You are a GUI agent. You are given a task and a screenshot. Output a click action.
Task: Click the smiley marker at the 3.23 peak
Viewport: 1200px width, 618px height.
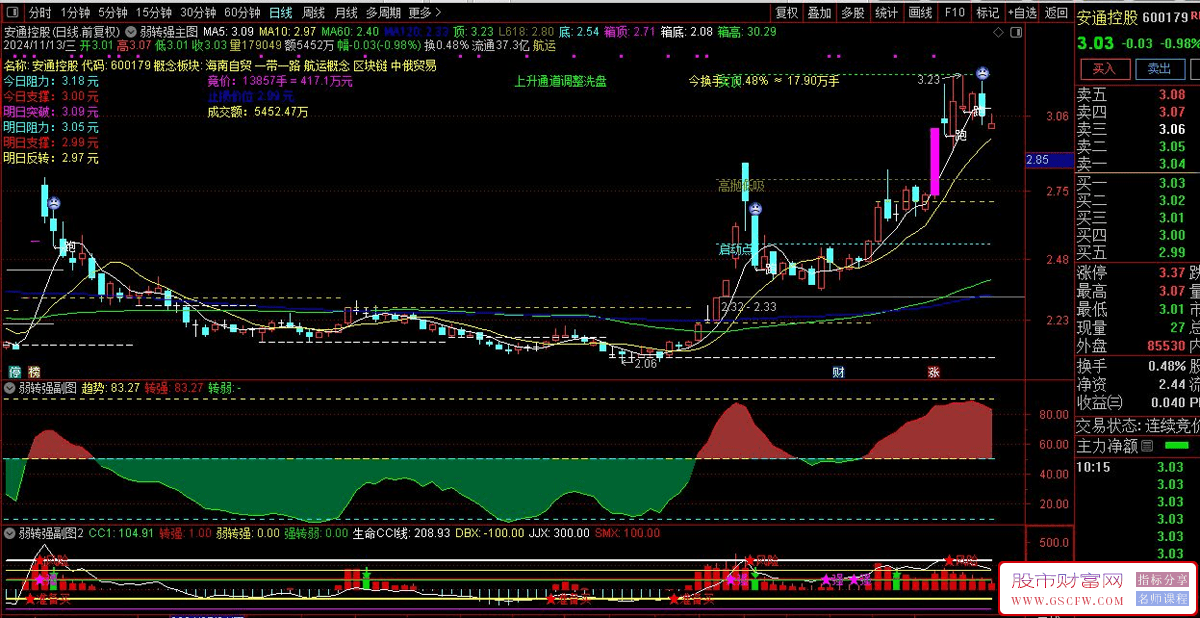click(x=983, y=73)
